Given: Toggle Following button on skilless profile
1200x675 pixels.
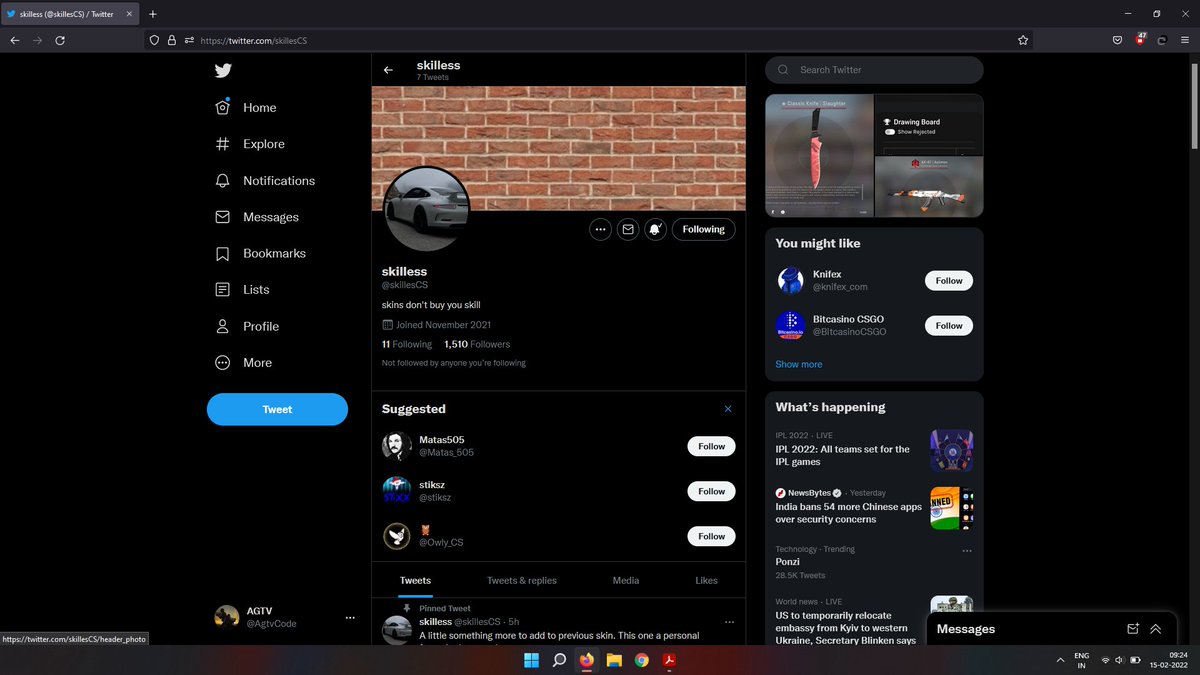Looking at the screenshot, I should coord(704,229).
